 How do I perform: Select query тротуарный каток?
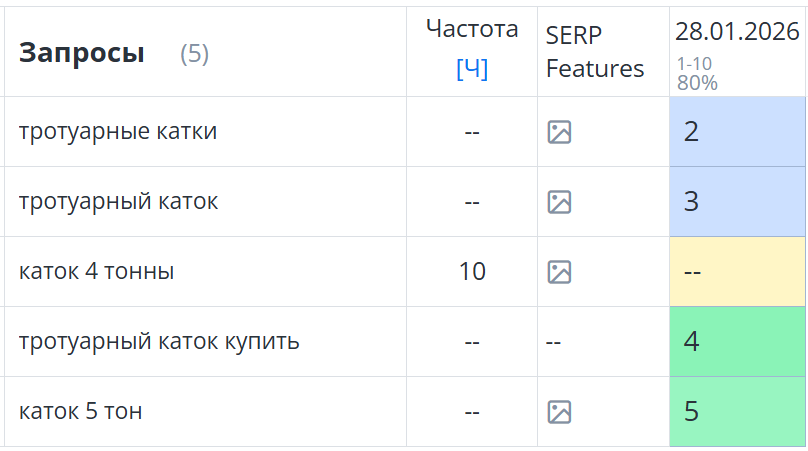point(118,202)
